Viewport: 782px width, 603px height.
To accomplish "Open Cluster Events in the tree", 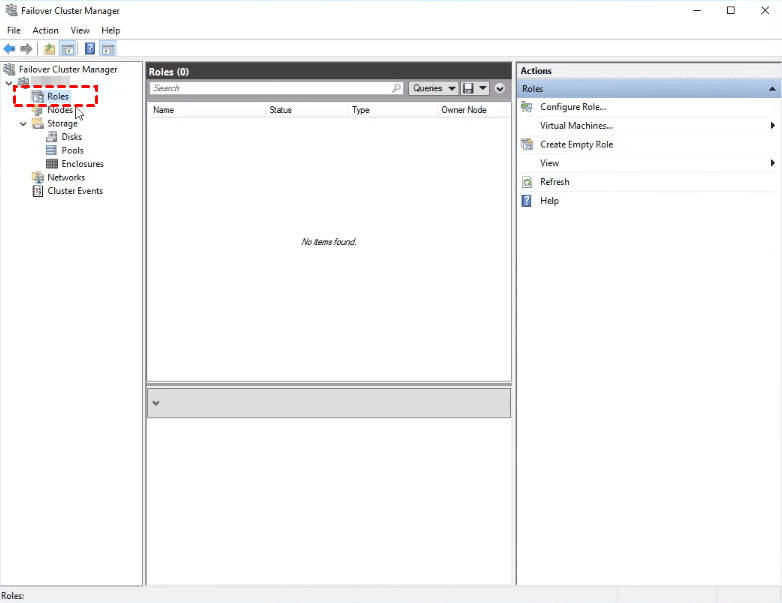I will point(75,191).
